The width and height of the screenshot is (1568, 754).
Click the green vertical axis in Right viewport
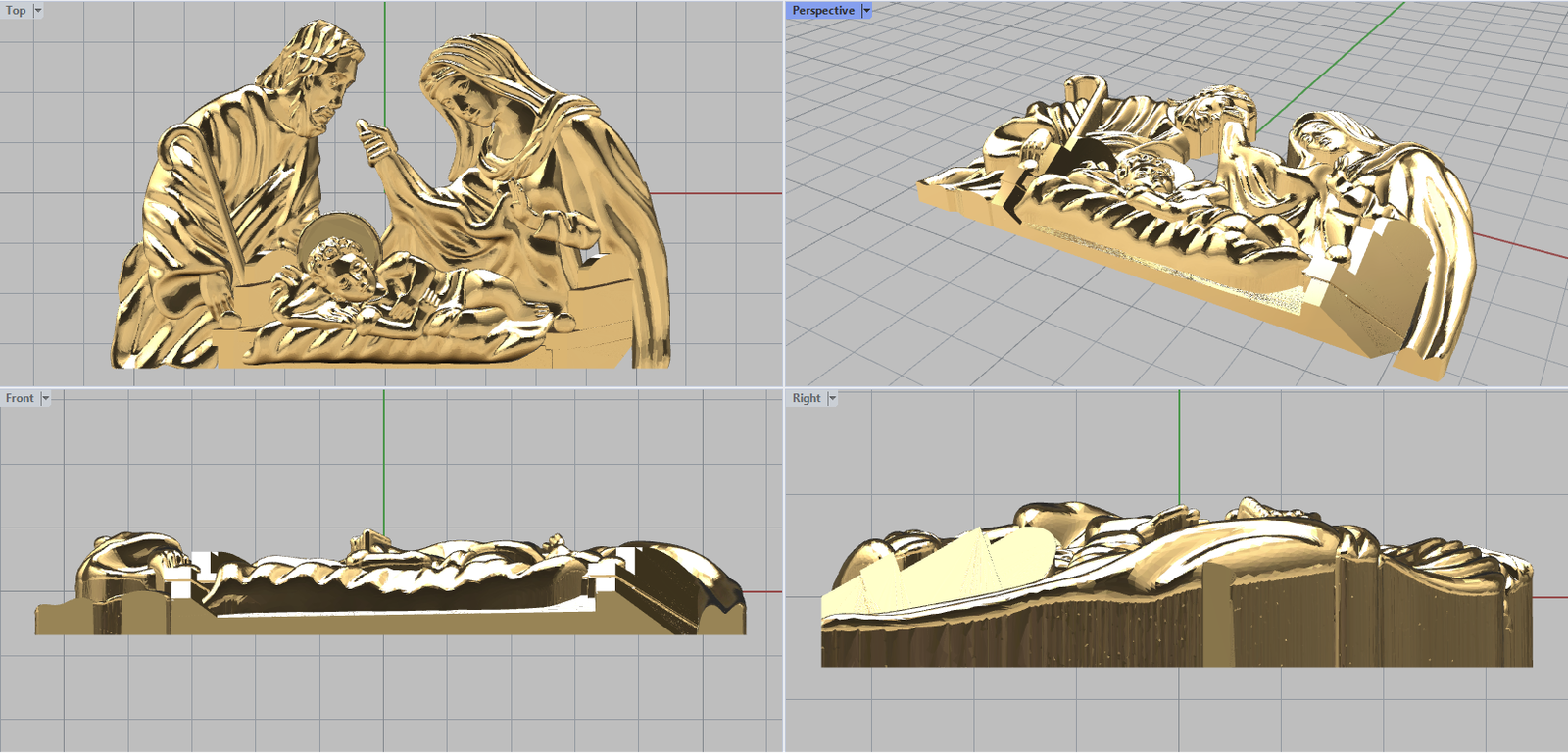coord(1179,441)
